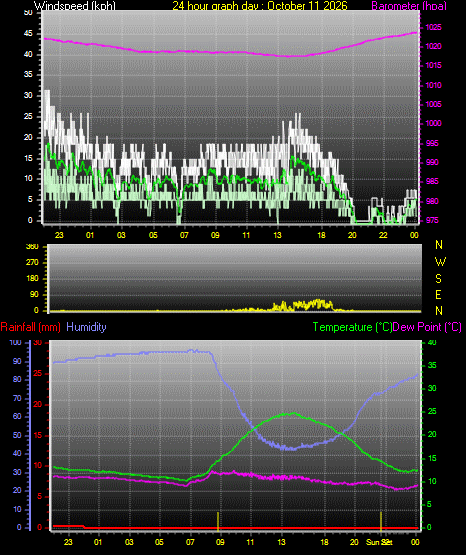Click the green 25 temperature axis value
The height and width of the screenshot is (555, 466).
(432, 412)
